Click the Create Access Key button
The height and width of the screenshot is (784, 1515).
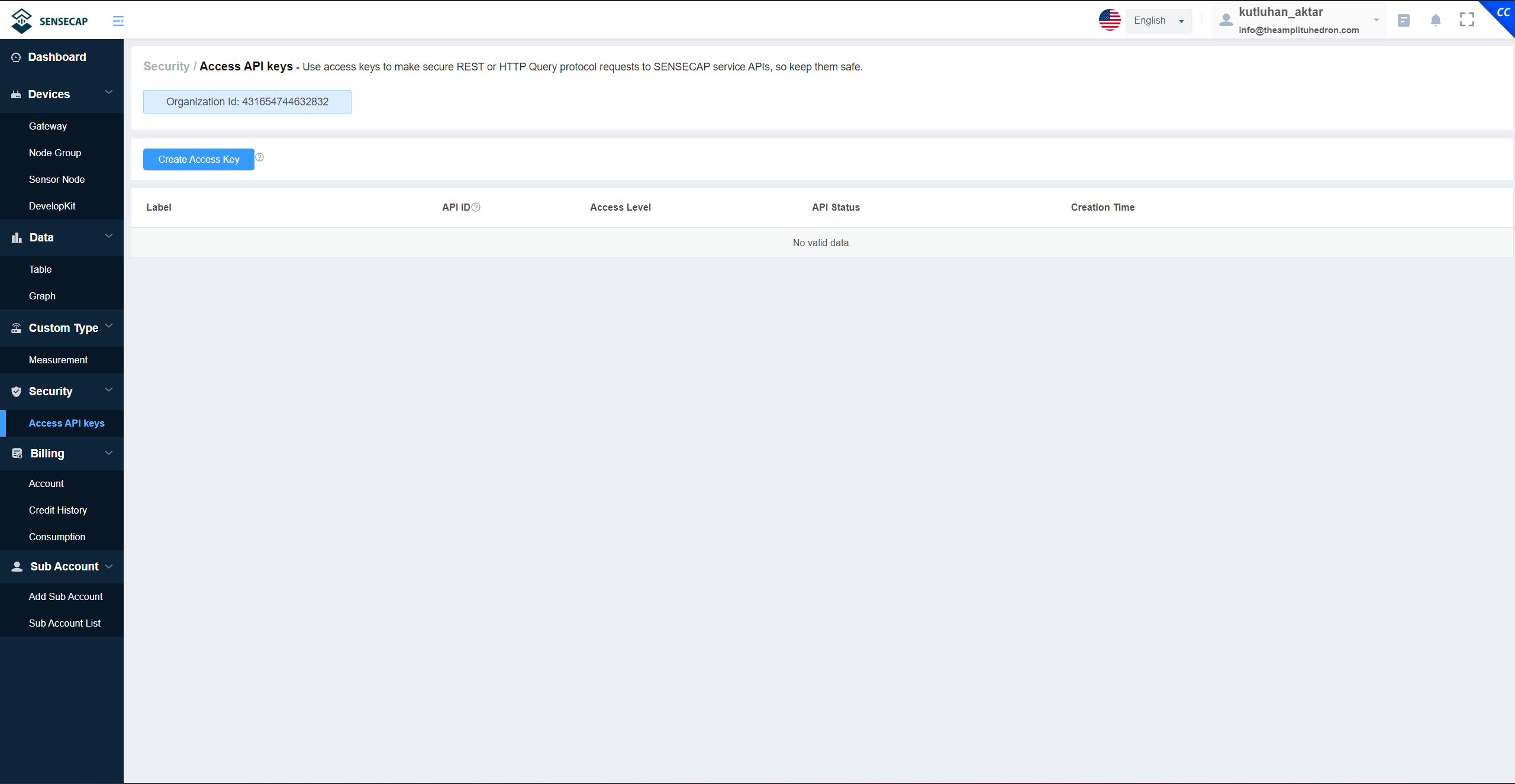[198, 159]
